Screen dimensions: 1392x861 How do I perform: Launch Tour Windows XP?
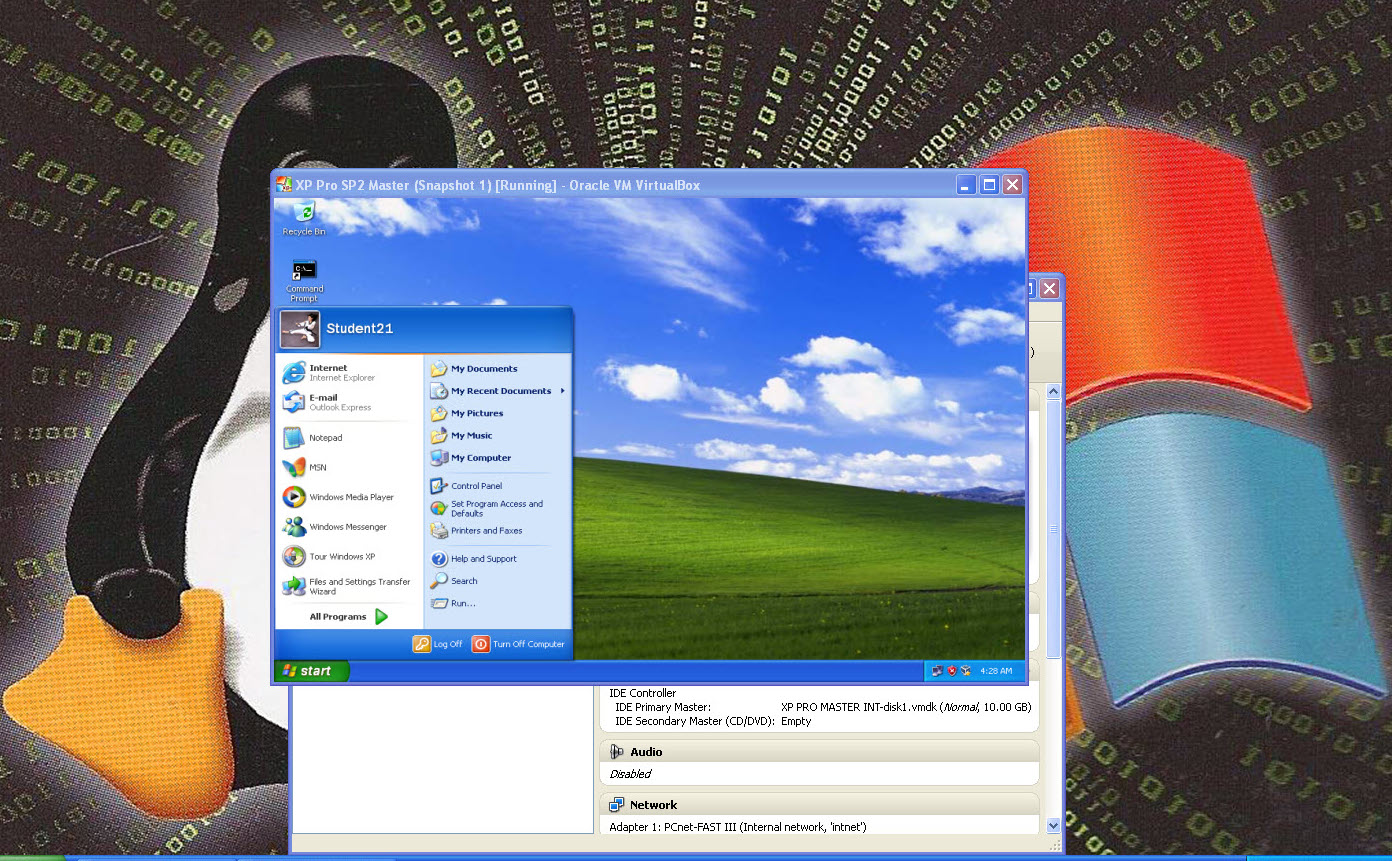(x=341, y=557)
